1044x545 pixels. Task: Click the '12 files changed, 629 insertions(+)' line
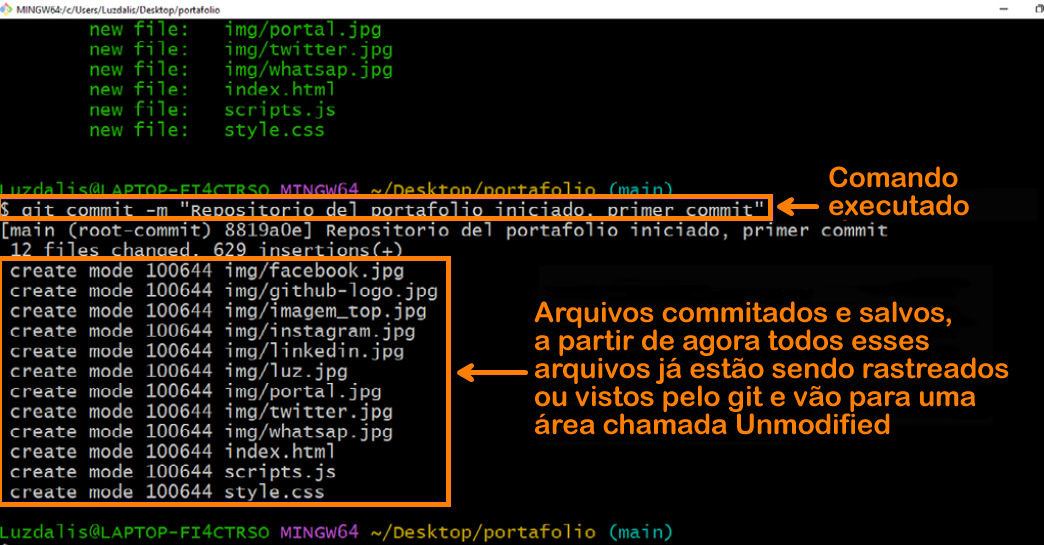pyautogui.click(x=206, y=250)
